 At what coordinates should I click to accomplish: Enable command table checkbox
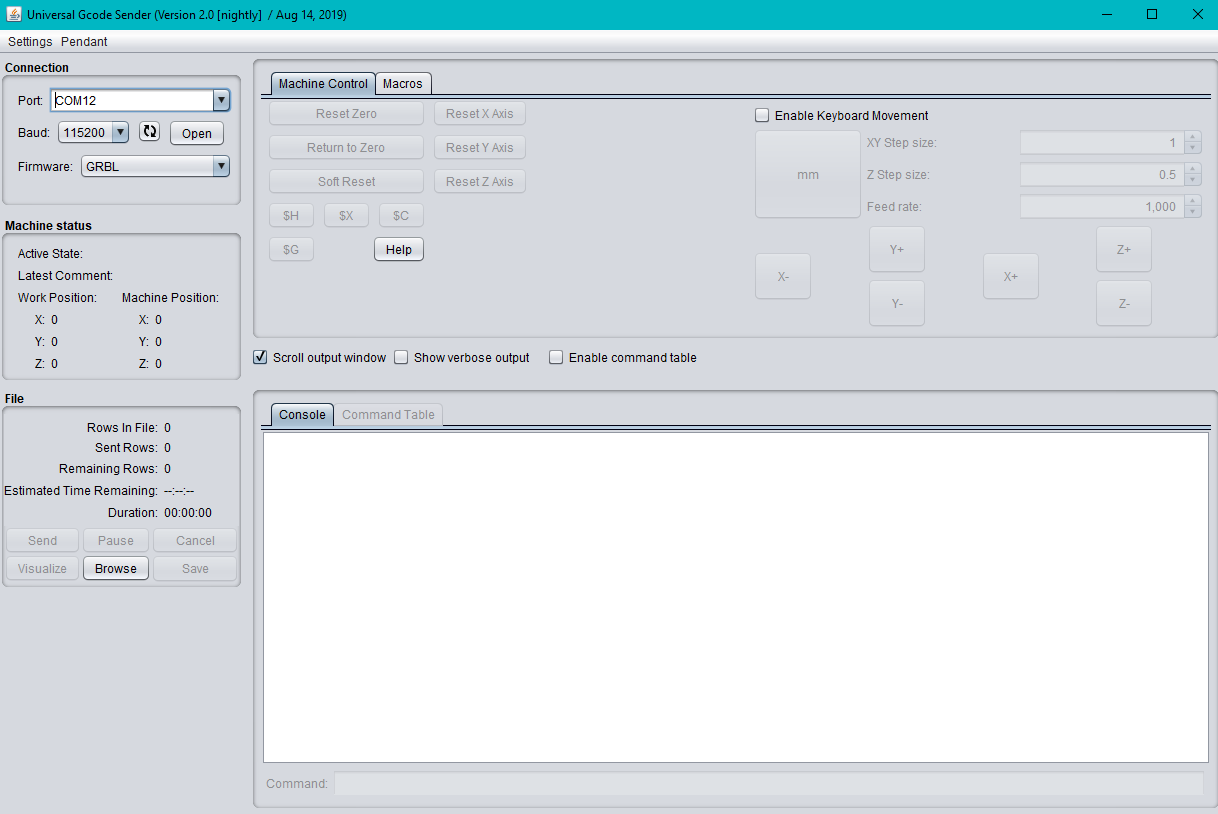[556, 357]
